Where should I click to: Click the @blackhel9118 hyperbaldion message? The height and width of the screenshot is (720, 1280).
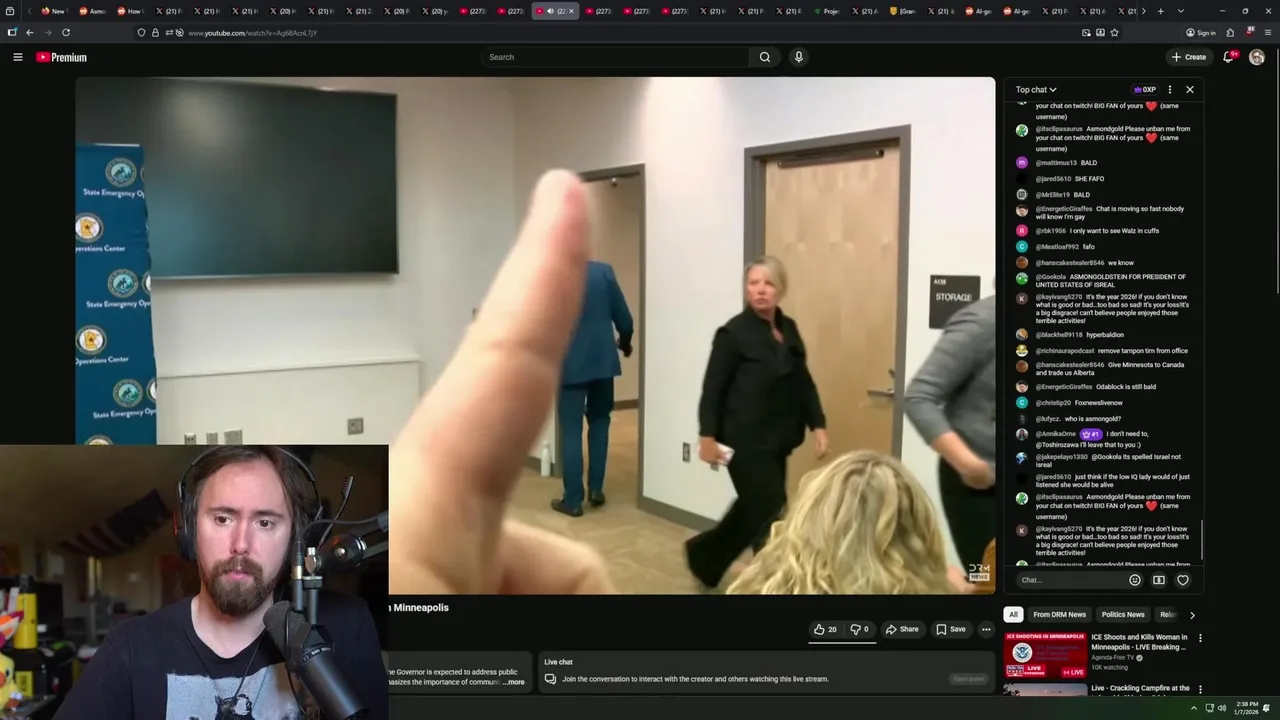pyautogui.click(x=1080, y=335)
